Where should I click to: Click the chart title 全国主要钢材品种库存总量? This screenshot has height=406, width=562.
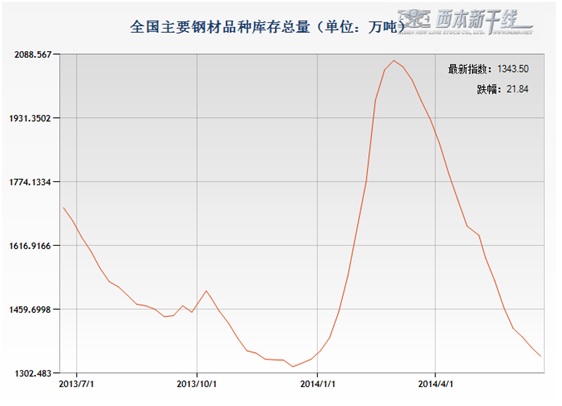(220, 27)
